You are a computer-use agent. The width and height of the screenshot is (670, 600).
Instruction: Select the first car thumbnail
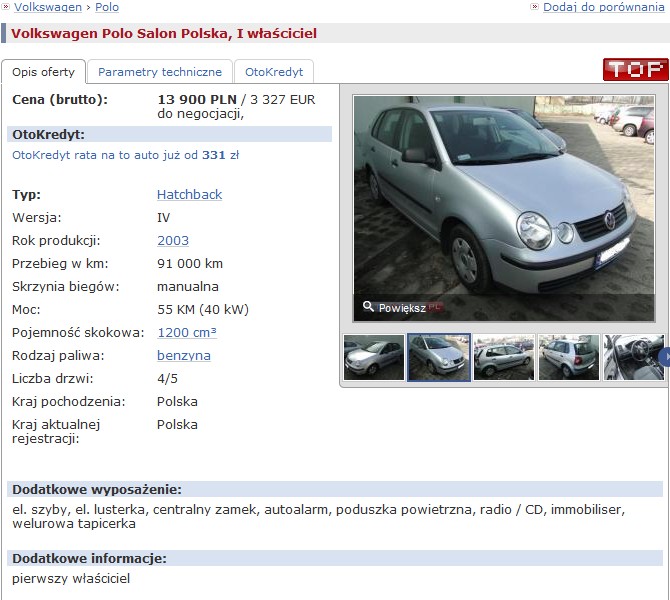click(x=373, y=357)
